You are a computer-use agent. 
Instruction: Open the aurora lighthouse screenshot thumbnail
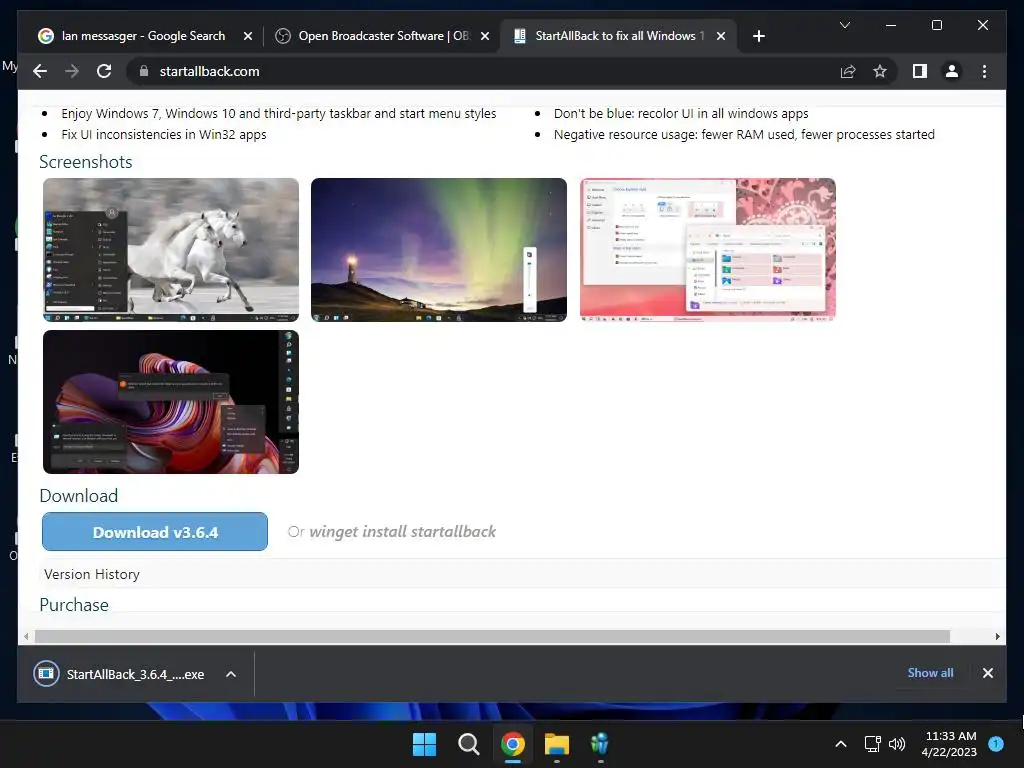tap(439, 249)
